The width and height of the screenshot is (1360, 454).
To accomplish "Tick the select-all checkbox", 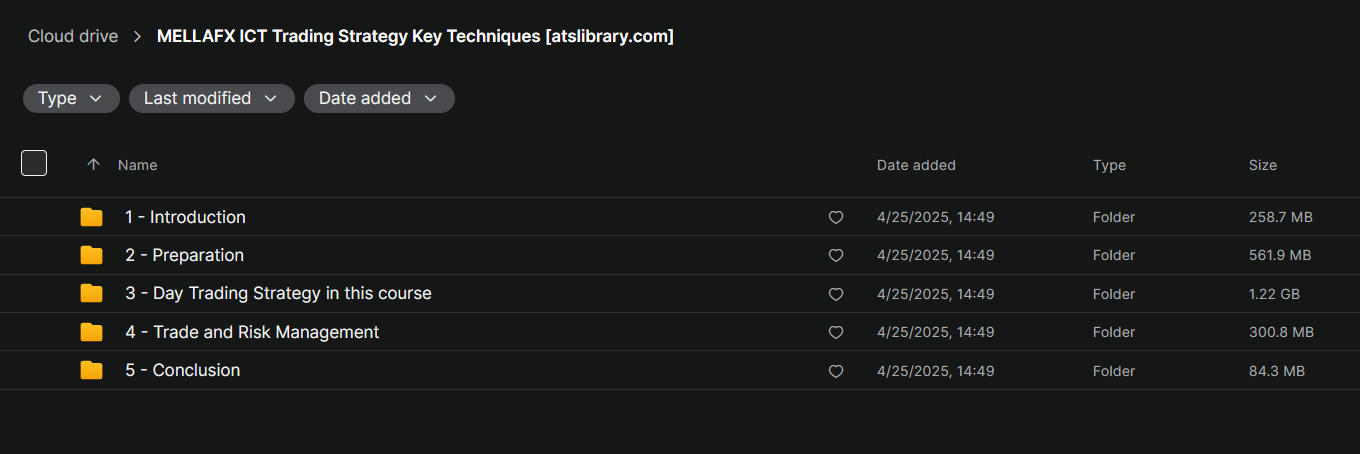I will click(x=34, y=163).
